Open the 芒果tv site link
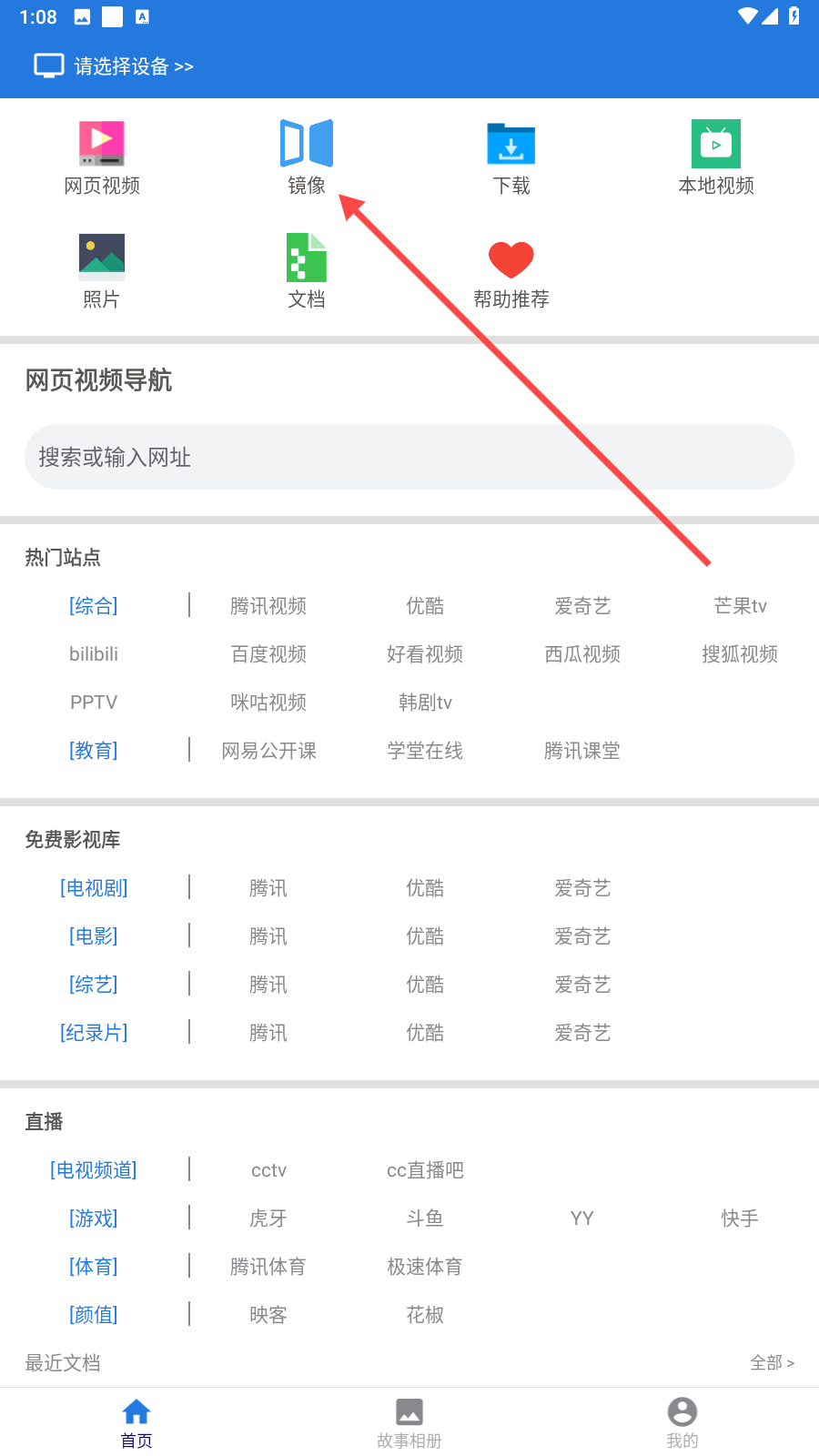 point(740,606)
